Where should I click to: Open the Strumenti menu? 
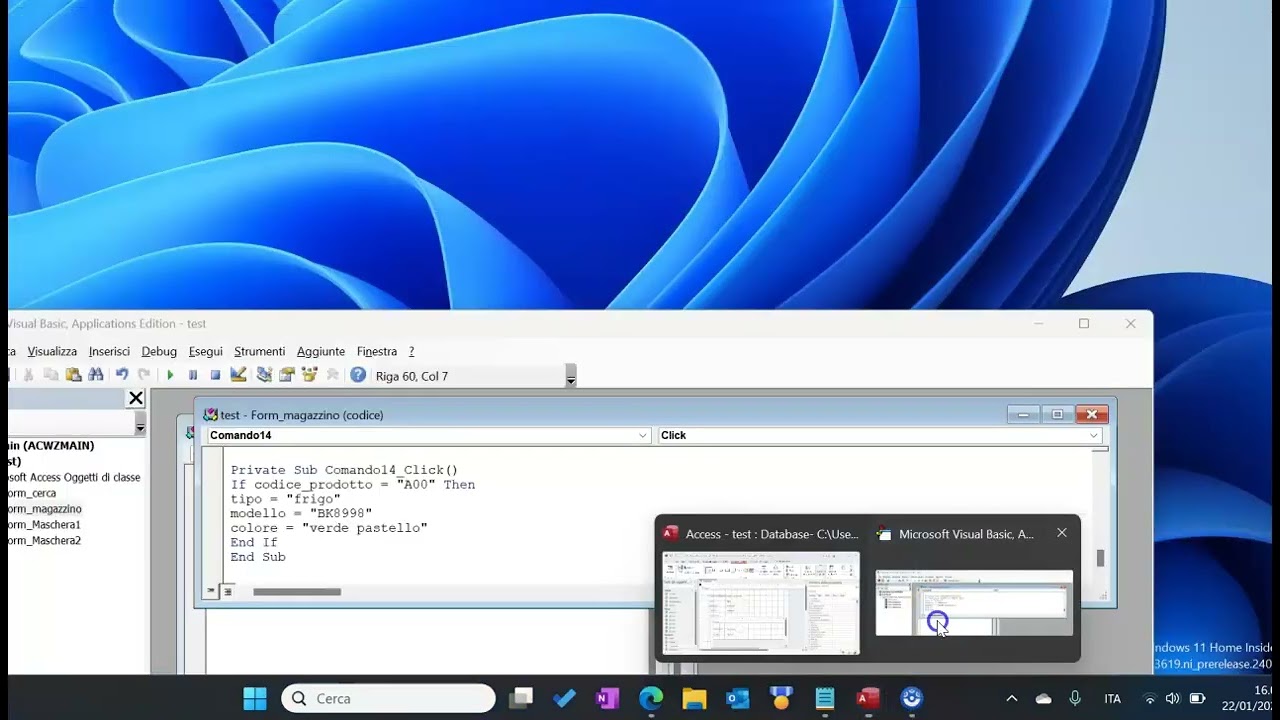(x=260, y=351)
